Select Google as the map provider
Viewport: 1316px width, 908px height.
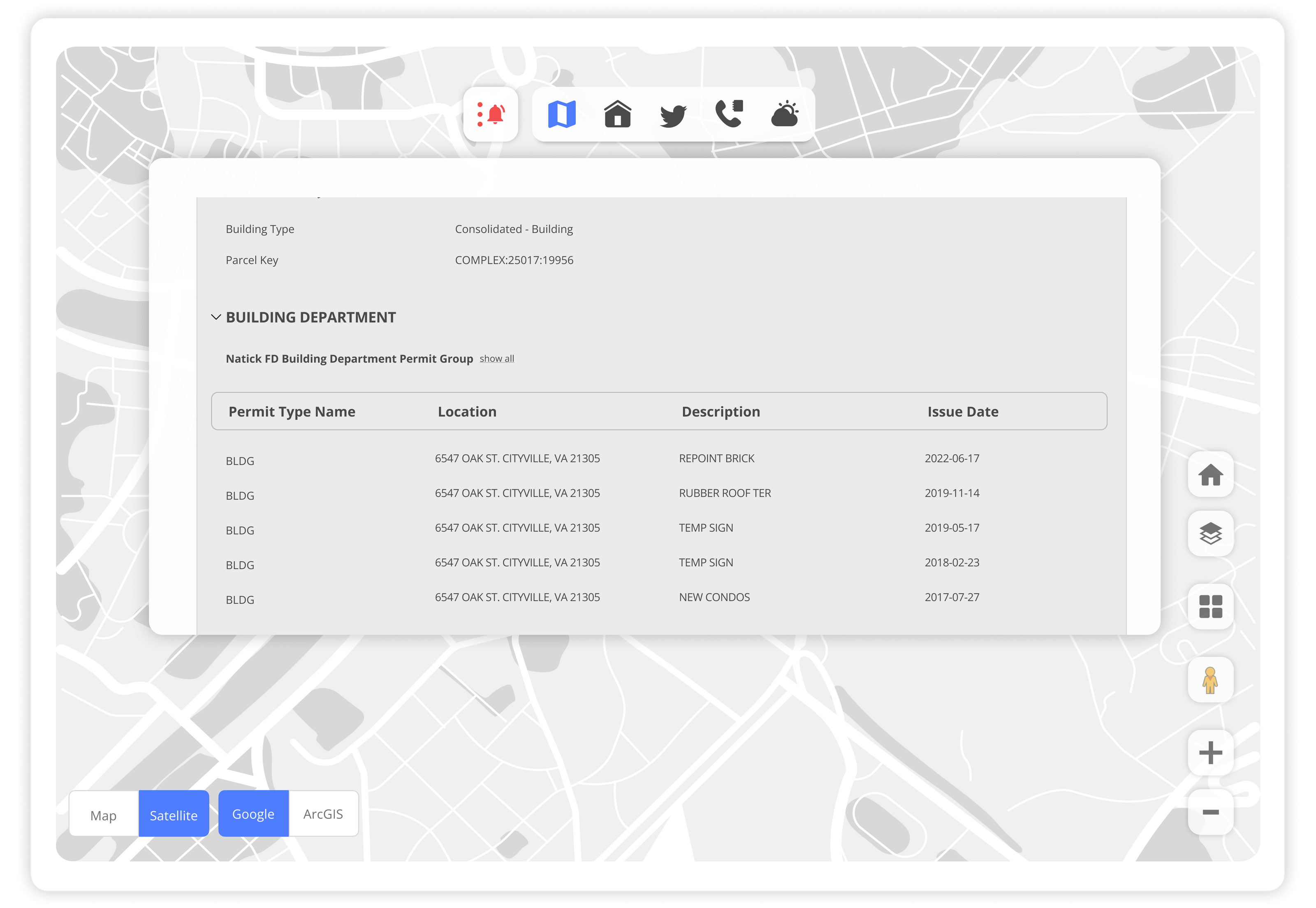point(253,813)
